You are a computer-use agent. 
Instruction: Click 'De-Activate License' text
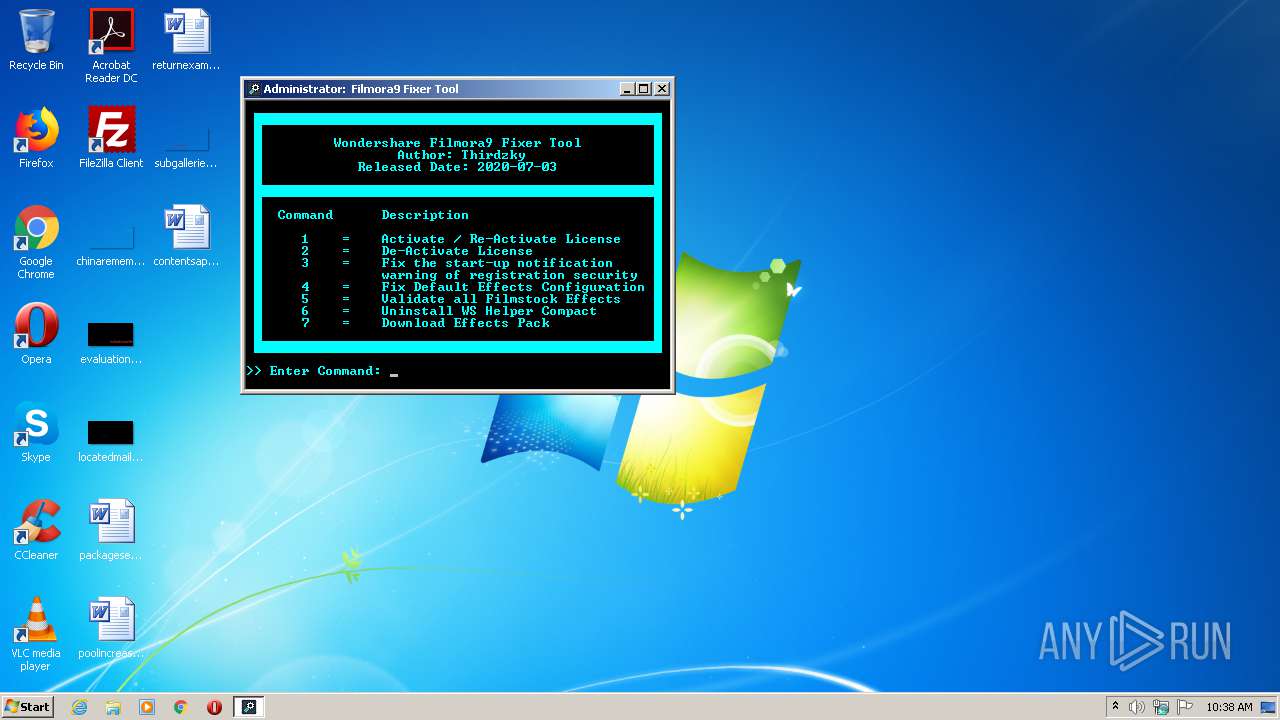(457, 251)
